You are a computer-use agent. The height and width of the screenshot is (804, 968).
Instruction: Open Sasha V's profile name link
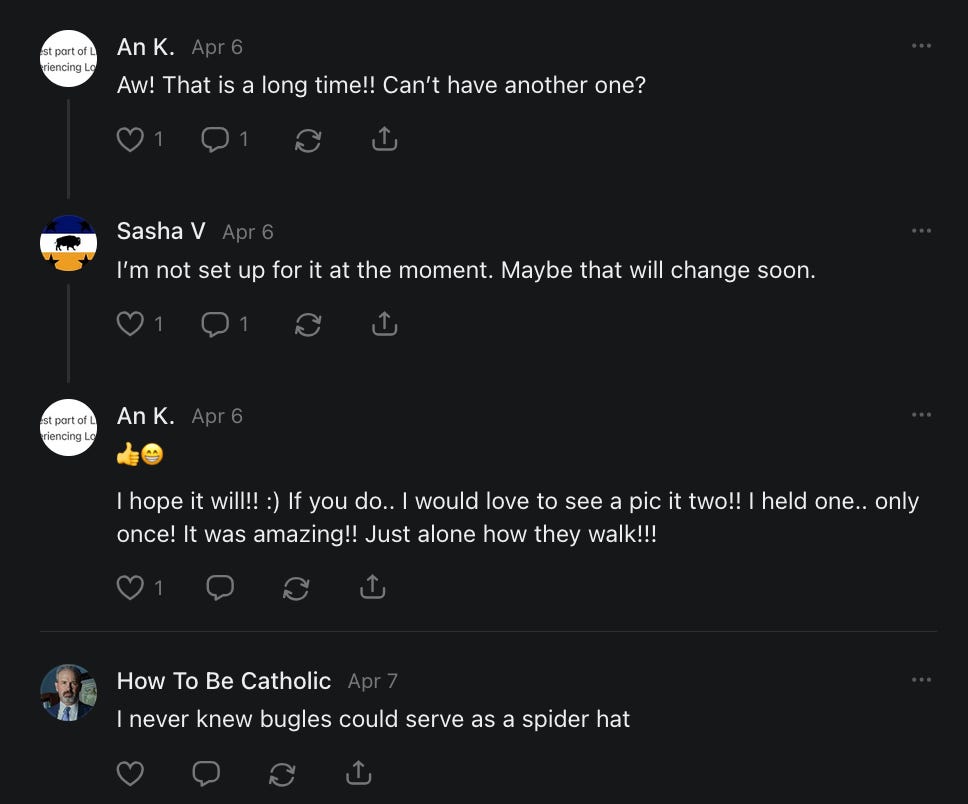[x=161, y=231]
